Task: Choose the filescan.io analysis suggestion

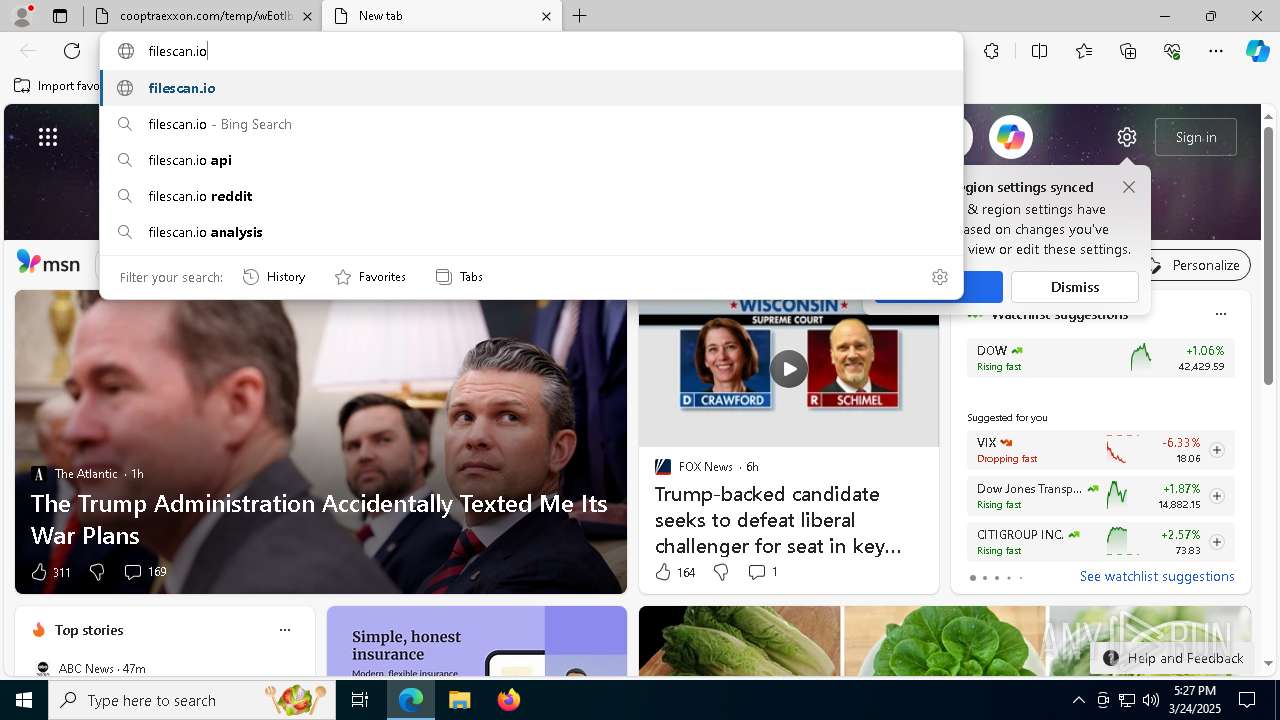Action: (531, 232)
